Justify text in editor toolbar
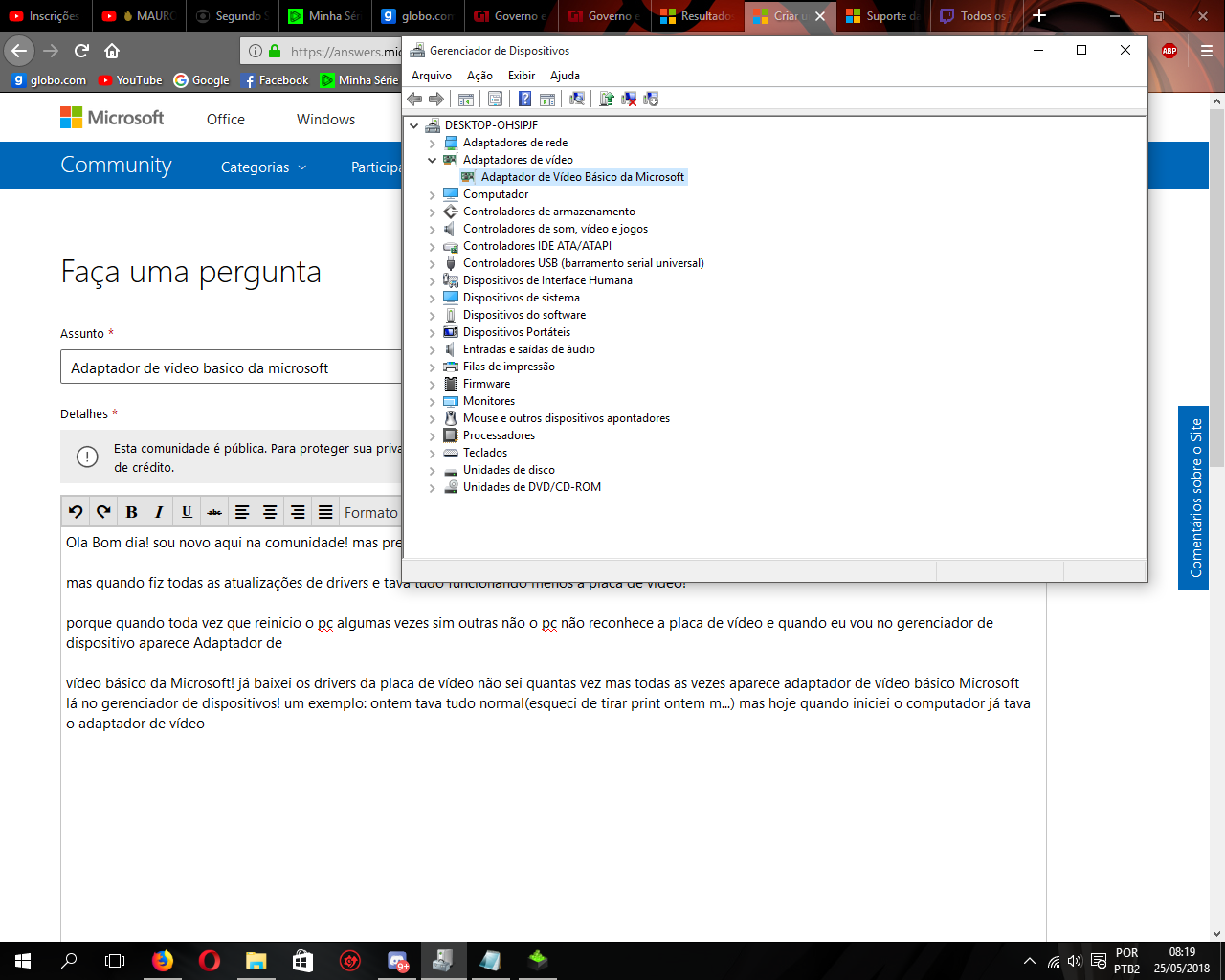 pos(325,512)
